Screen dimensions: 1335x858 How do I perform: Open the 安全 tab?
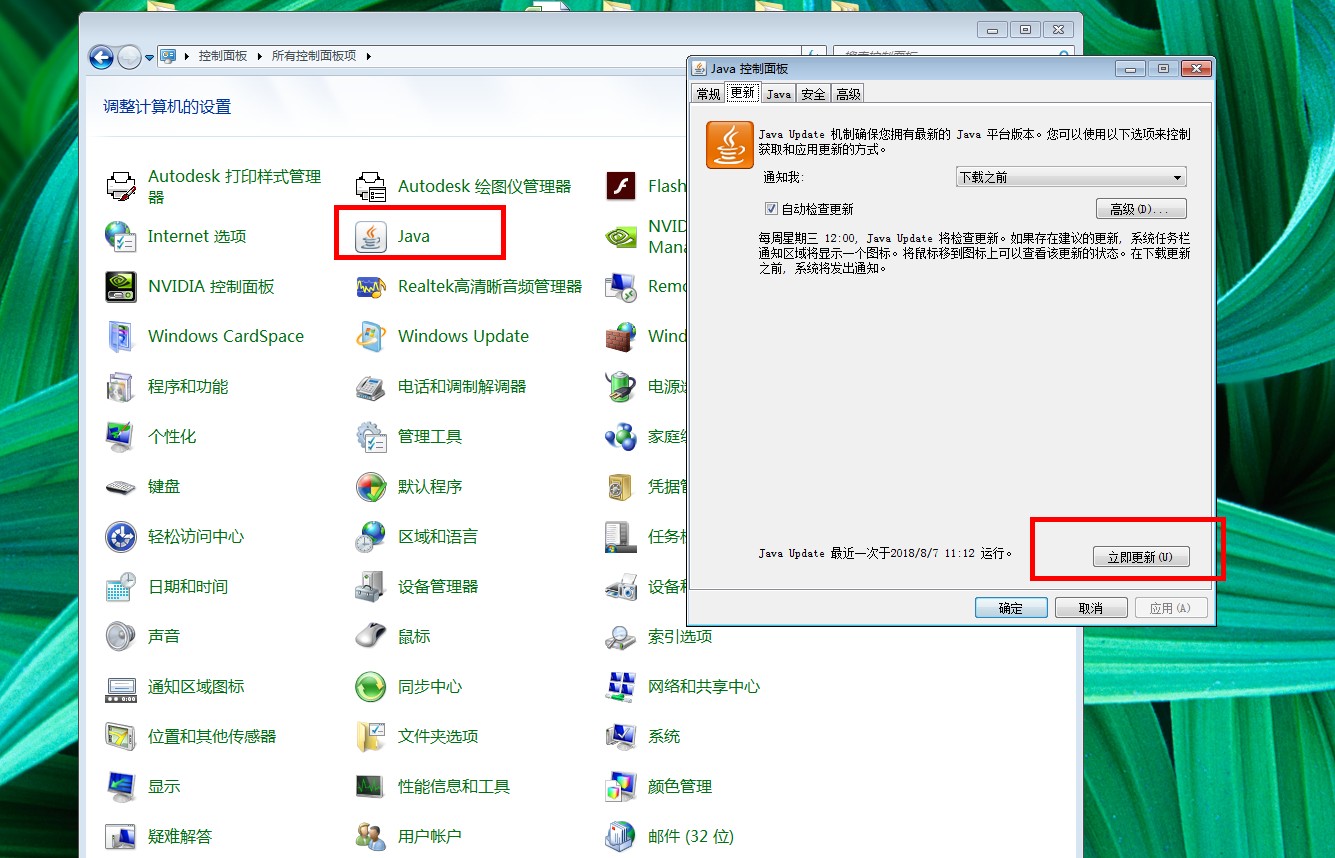pyautogui.click(x=814, y=94)
